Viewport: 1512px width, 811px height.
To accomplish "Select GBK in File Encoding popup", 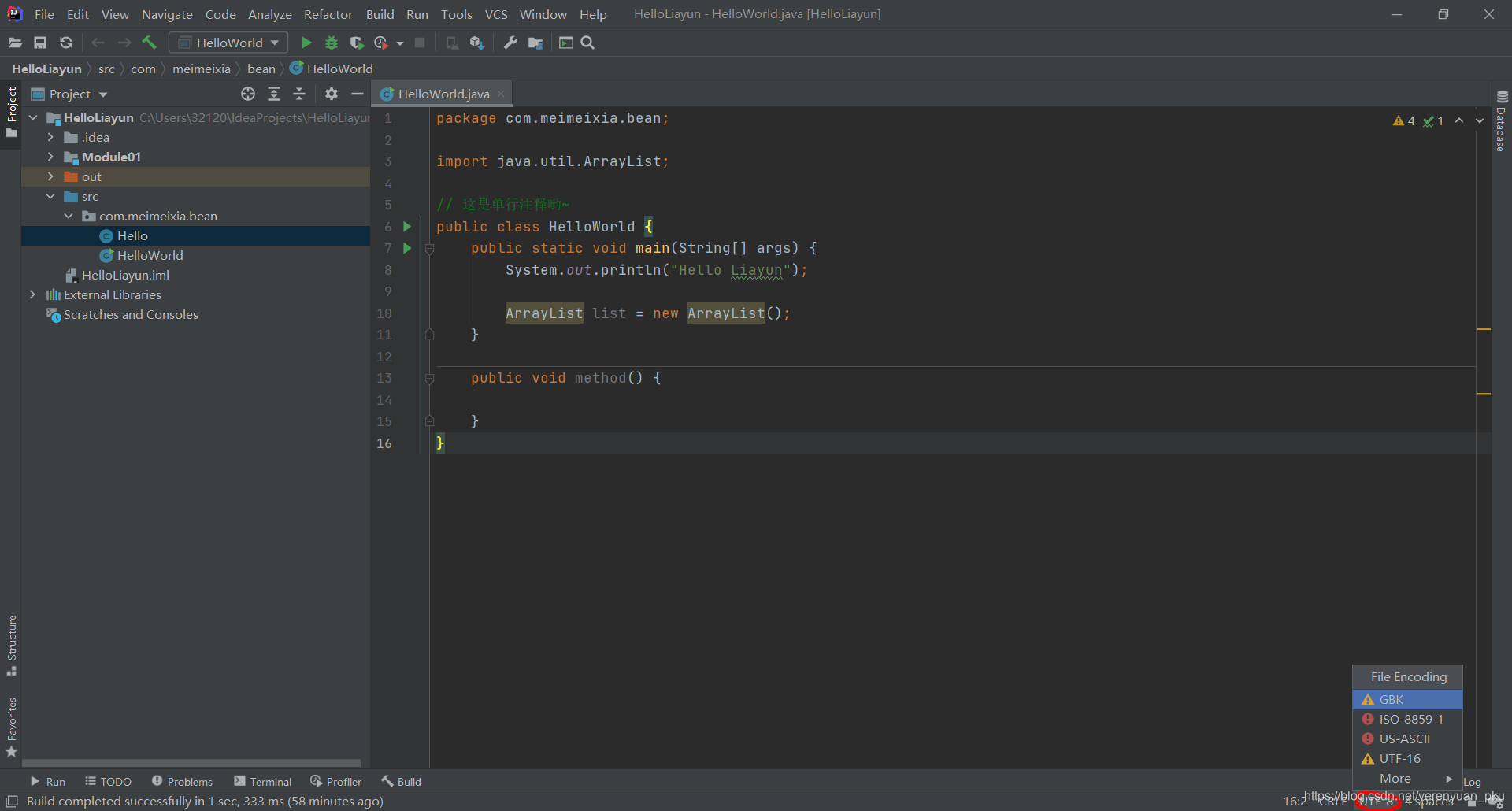I will coord(1407,699).
